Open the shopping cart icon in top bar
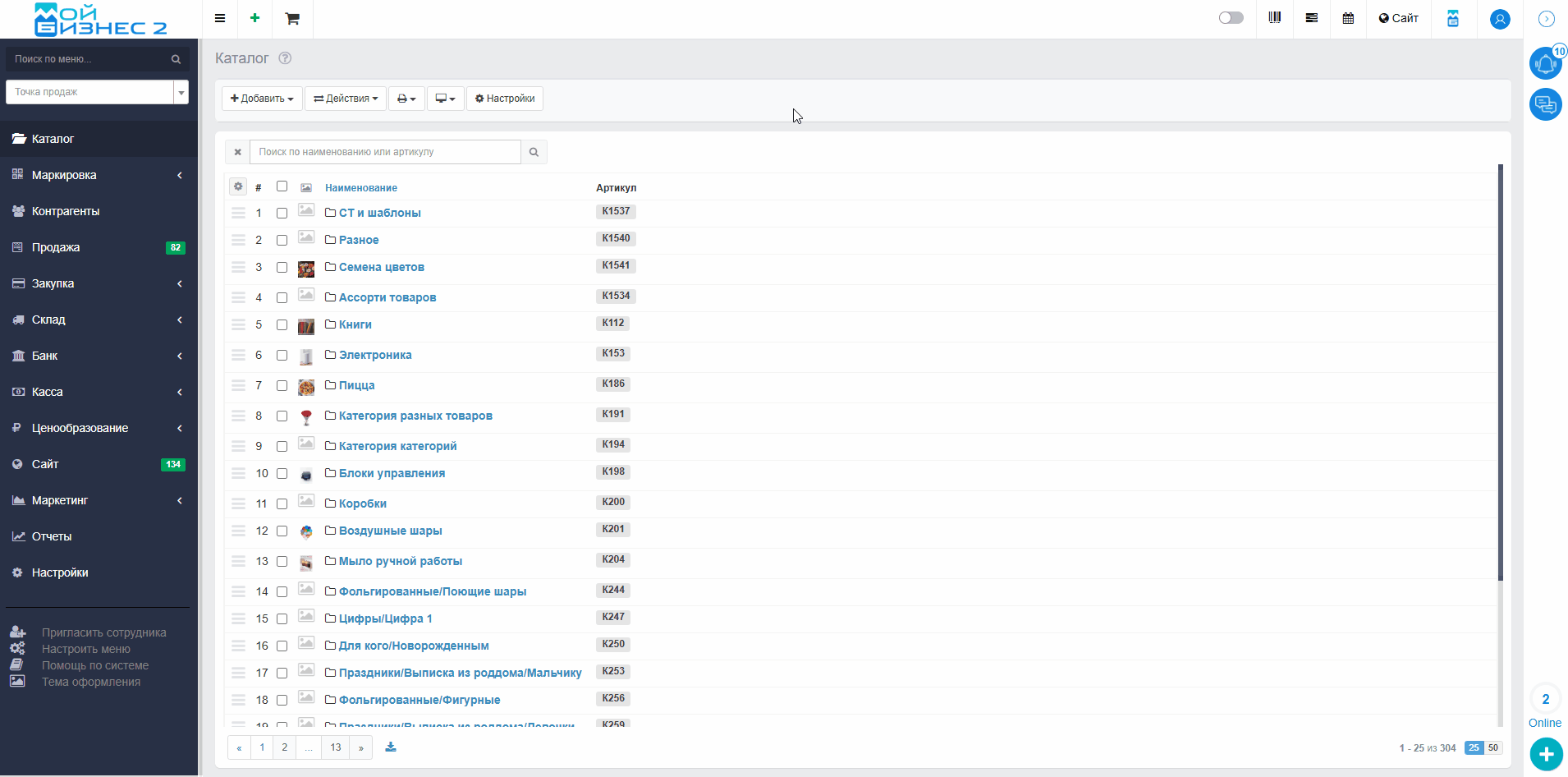This screenshot has height=777, width=1568. click(x=292, y=19)
